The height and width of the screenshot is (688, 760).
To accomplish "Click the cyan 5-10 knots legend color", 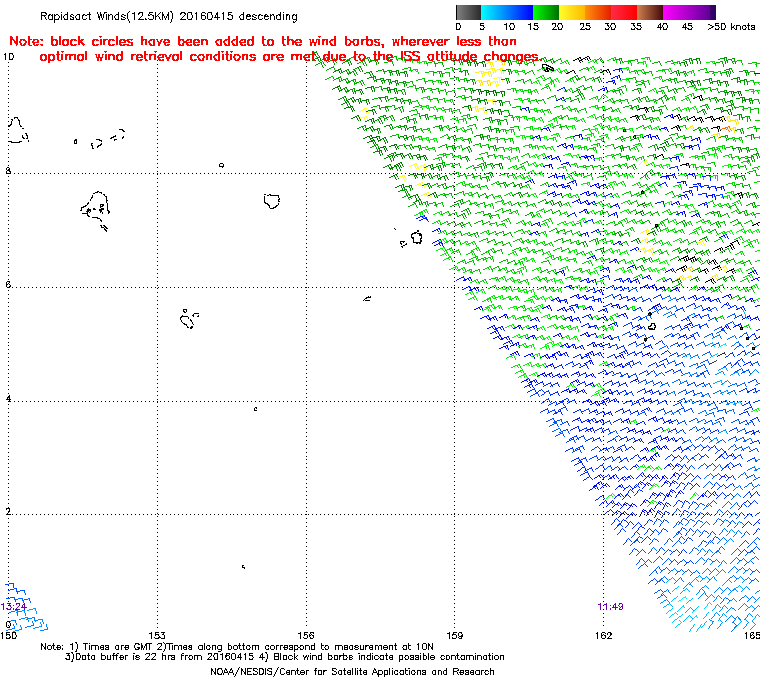I will (x=494, y=12).
